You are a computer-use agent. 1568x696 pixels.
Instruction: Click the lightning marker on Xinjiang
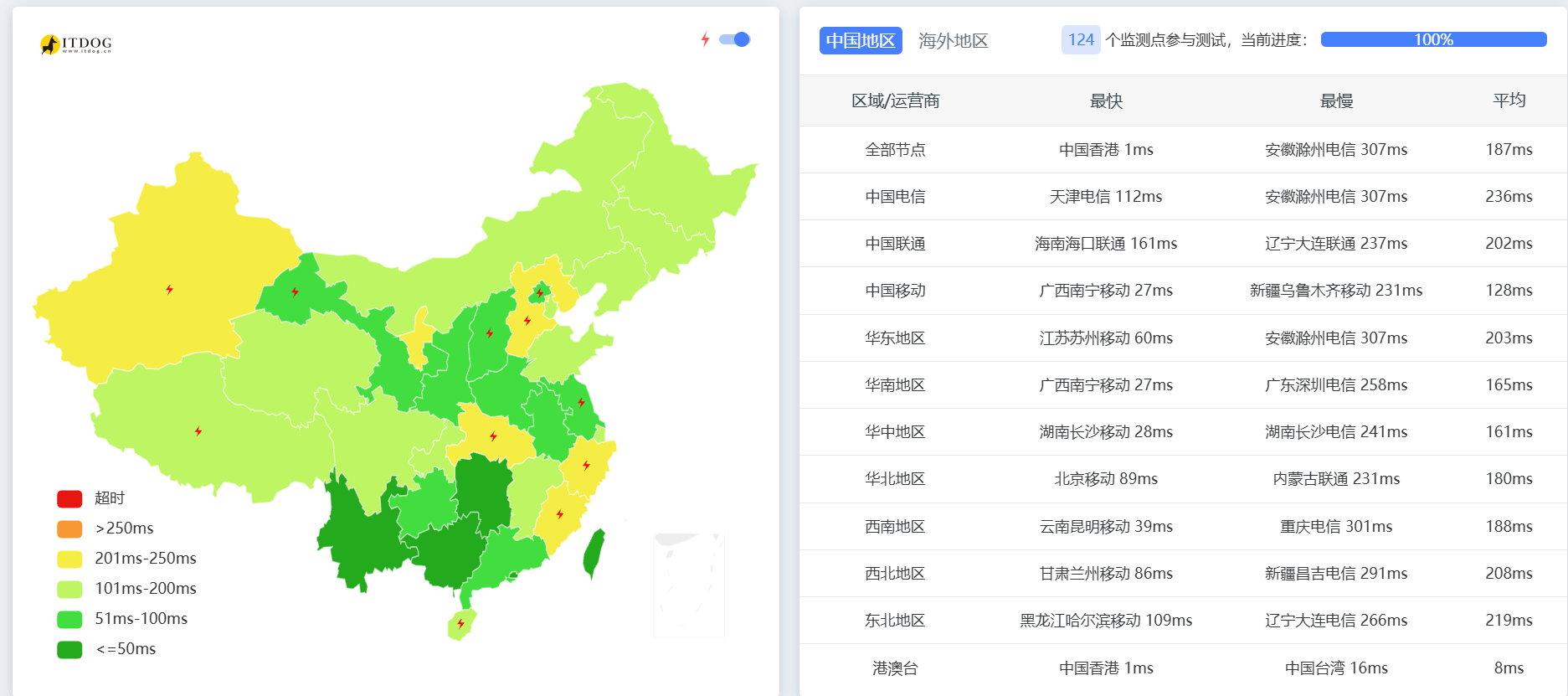(170, 290)
